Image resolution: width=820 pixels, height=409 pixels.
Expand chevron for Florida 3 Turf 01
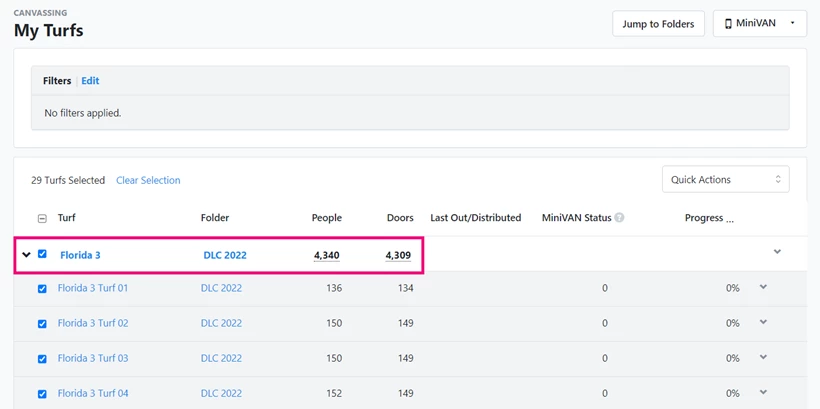tap(763, 287)
